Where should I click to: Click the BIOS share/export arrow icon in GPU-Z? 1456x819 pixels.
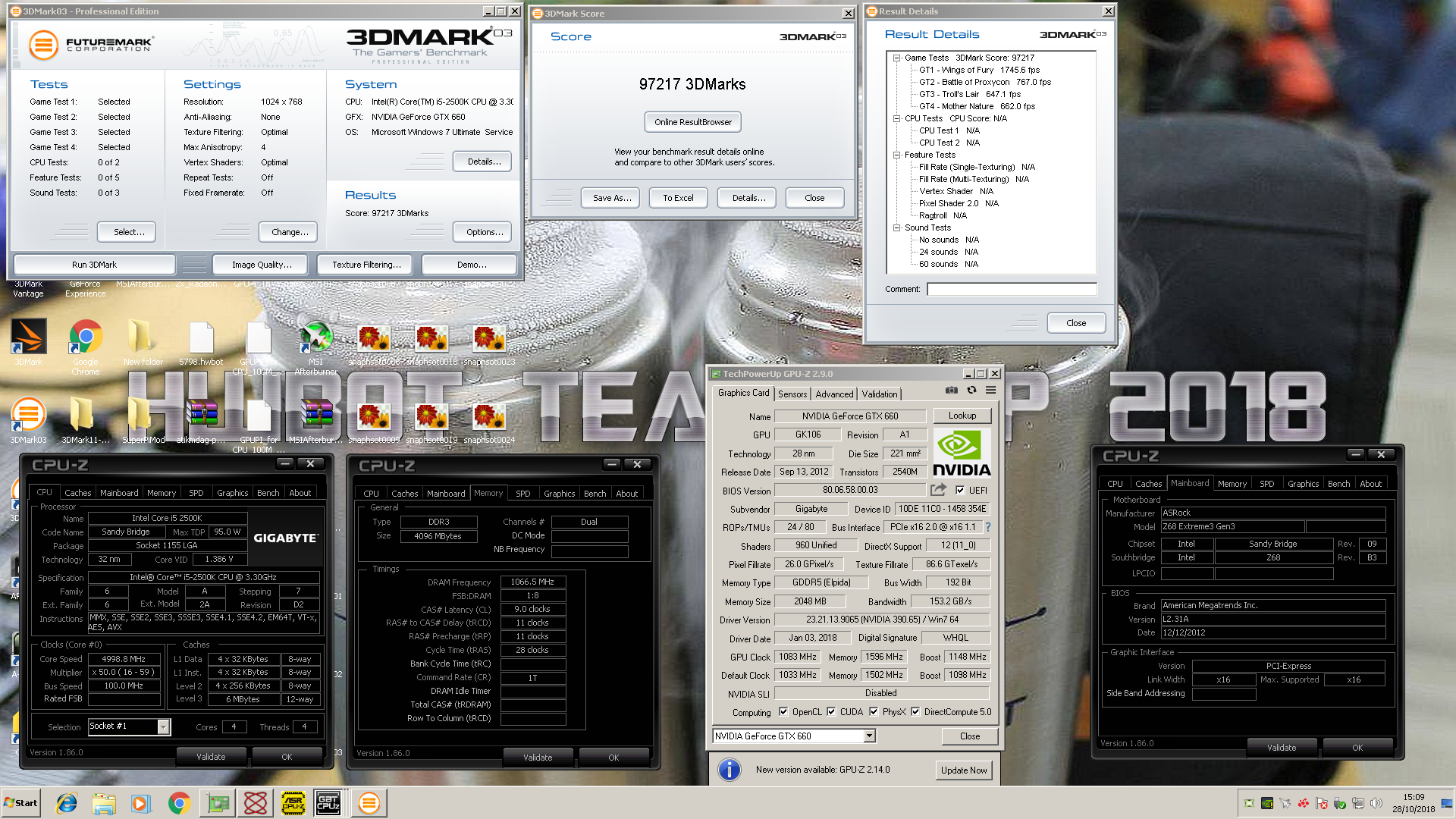tap(939, 490)
